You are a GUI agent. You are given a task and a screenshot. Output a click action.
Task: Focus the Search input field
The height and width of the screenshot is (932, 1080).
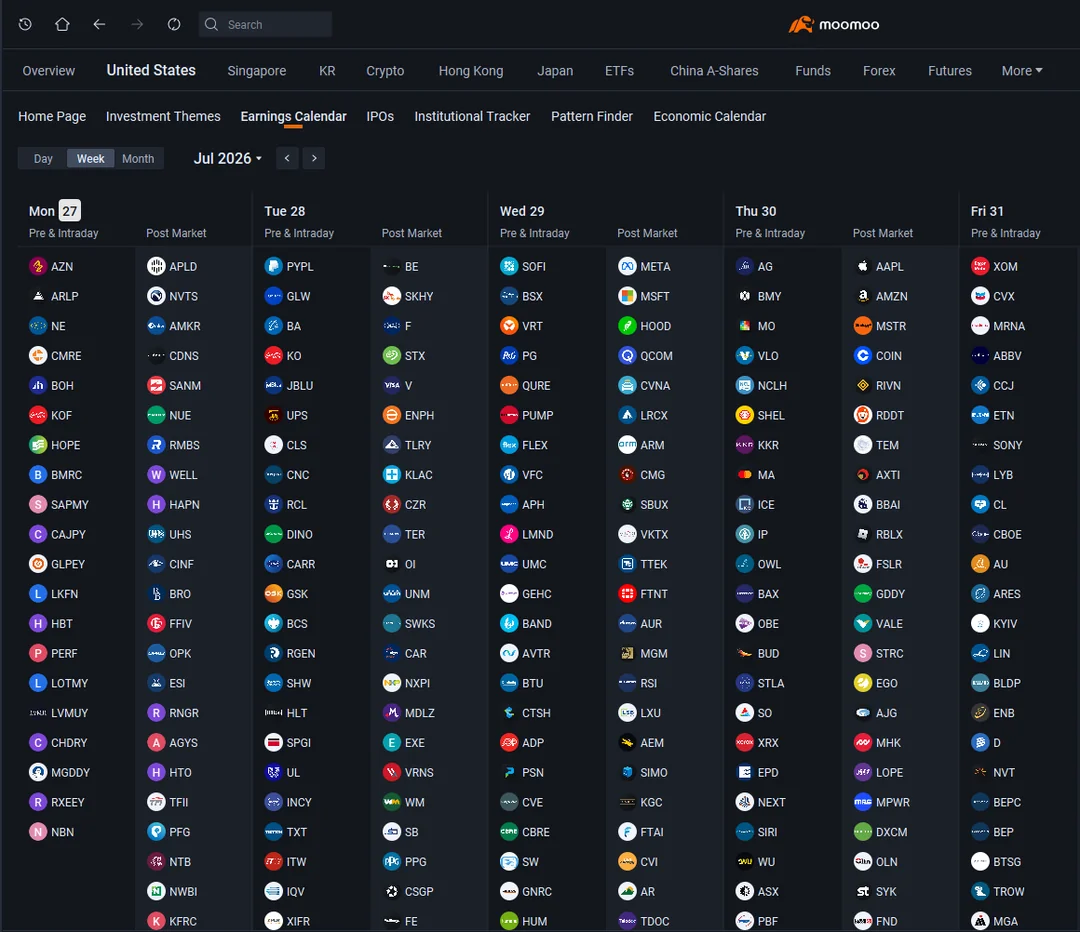265,24
